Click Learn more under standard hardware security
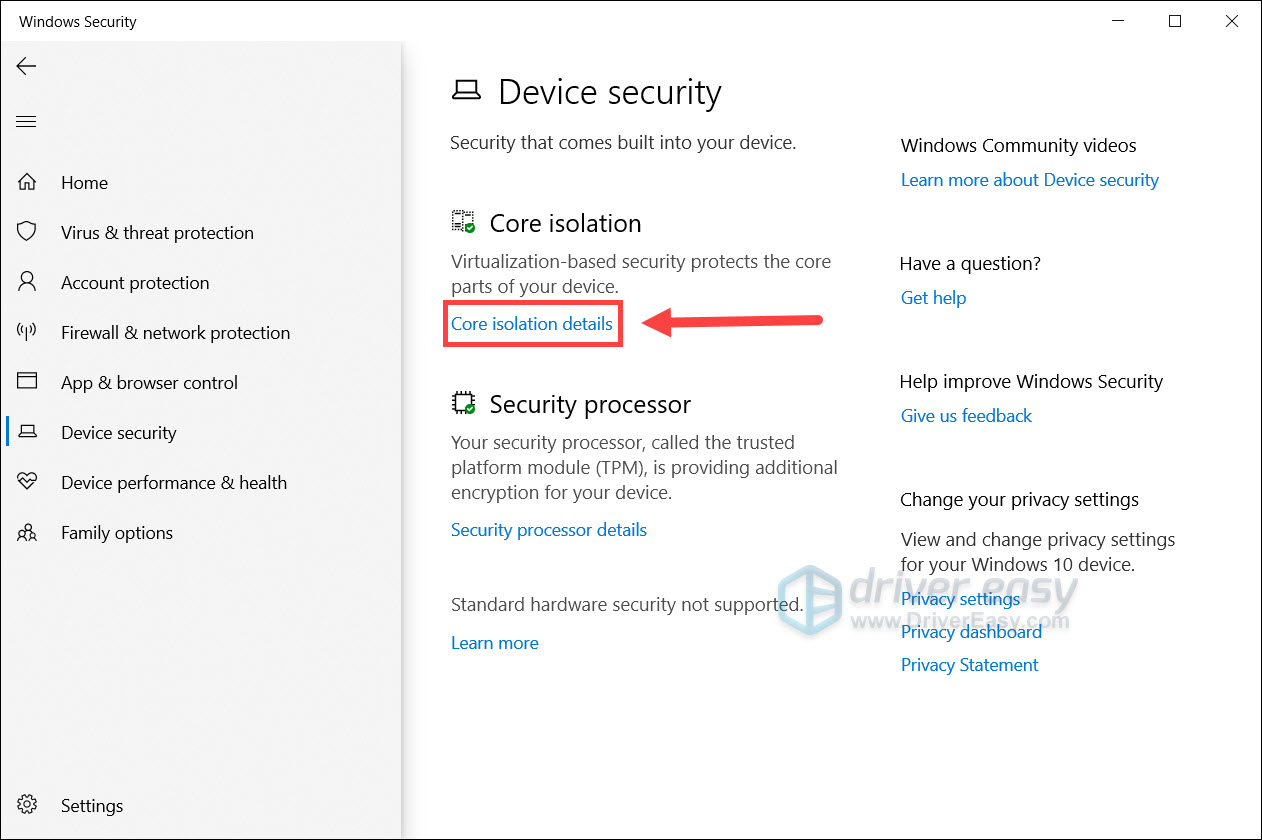The width and height of the screenshot is (1262, 840). (495, 643)
